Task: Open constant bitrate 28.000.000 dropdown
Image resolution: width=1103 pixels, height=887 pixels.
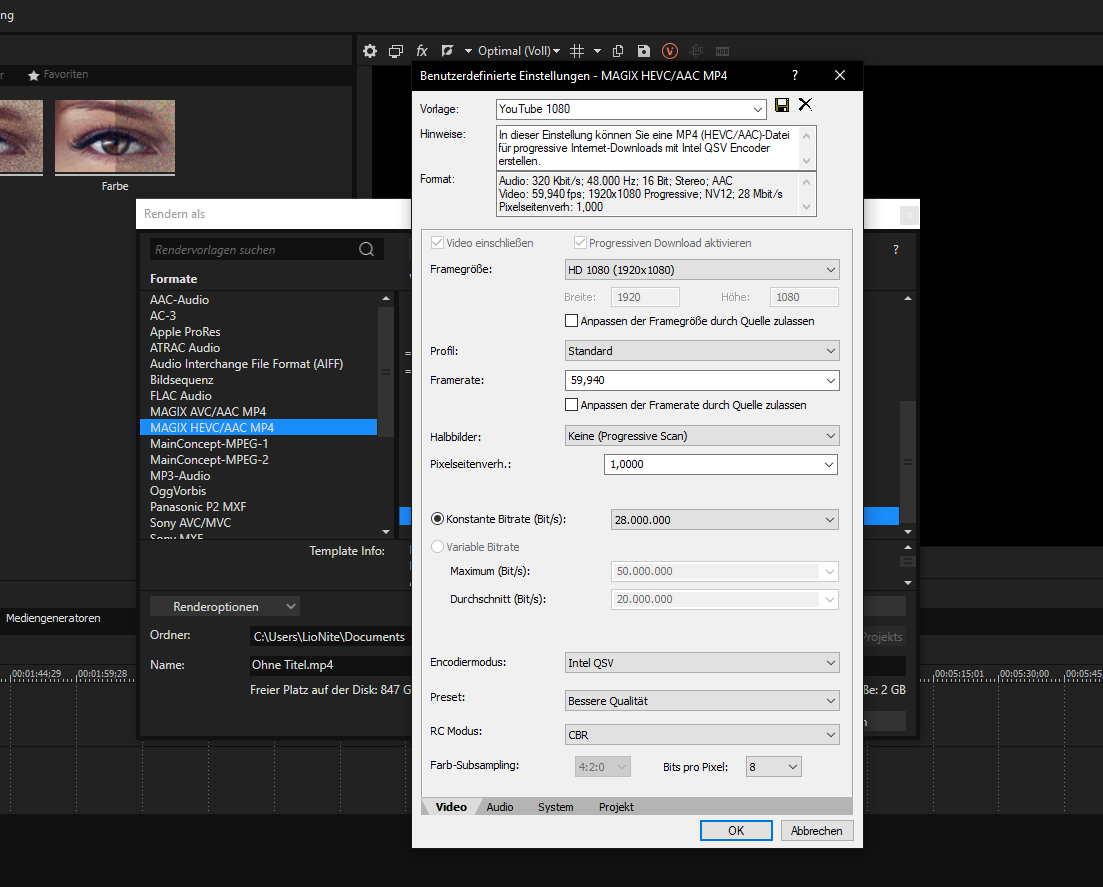Action: pos(725,520)
